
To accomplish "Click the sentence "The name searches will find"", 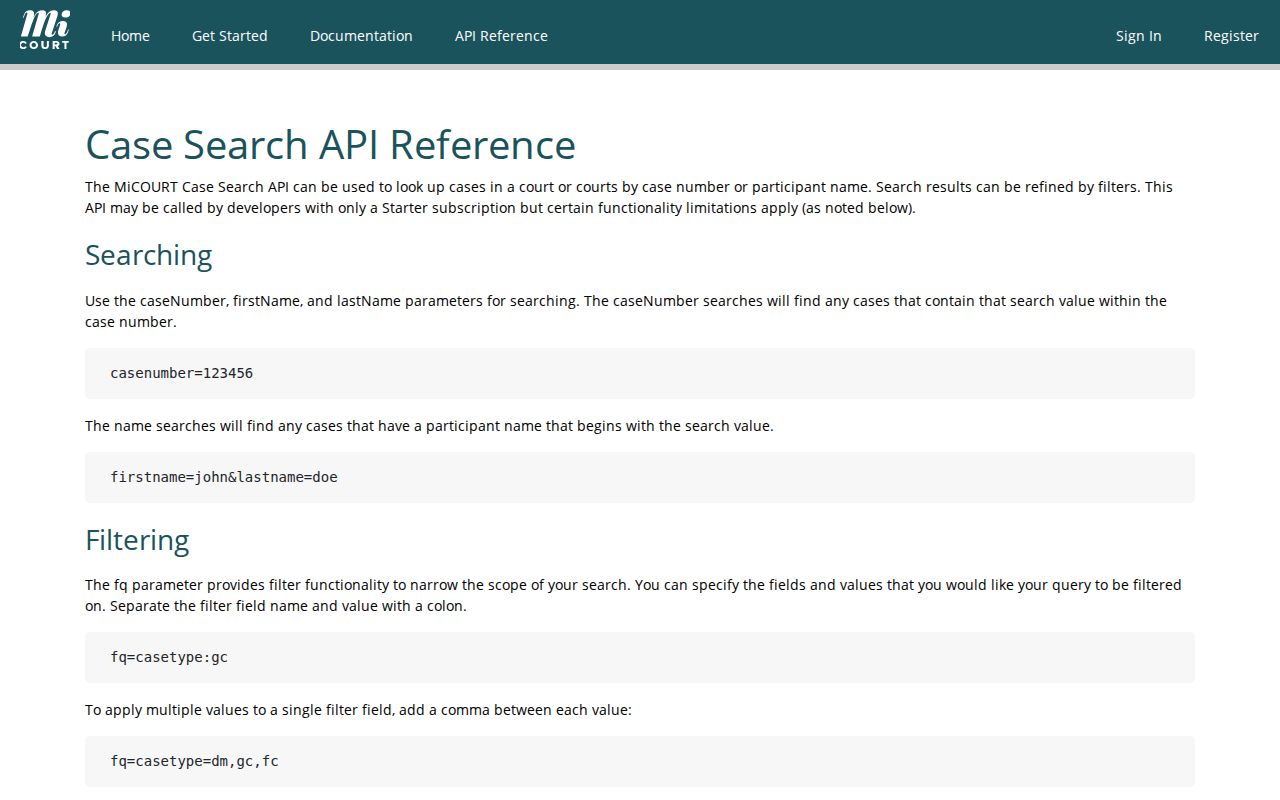I will click(429, 426).
